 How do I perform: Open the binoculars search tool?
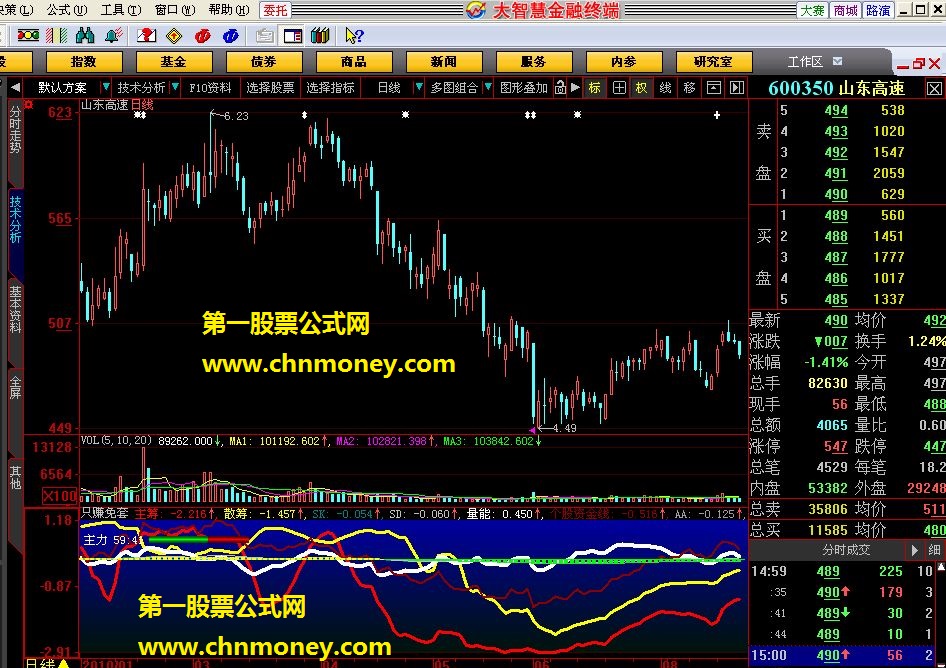[x=85, y=36]
